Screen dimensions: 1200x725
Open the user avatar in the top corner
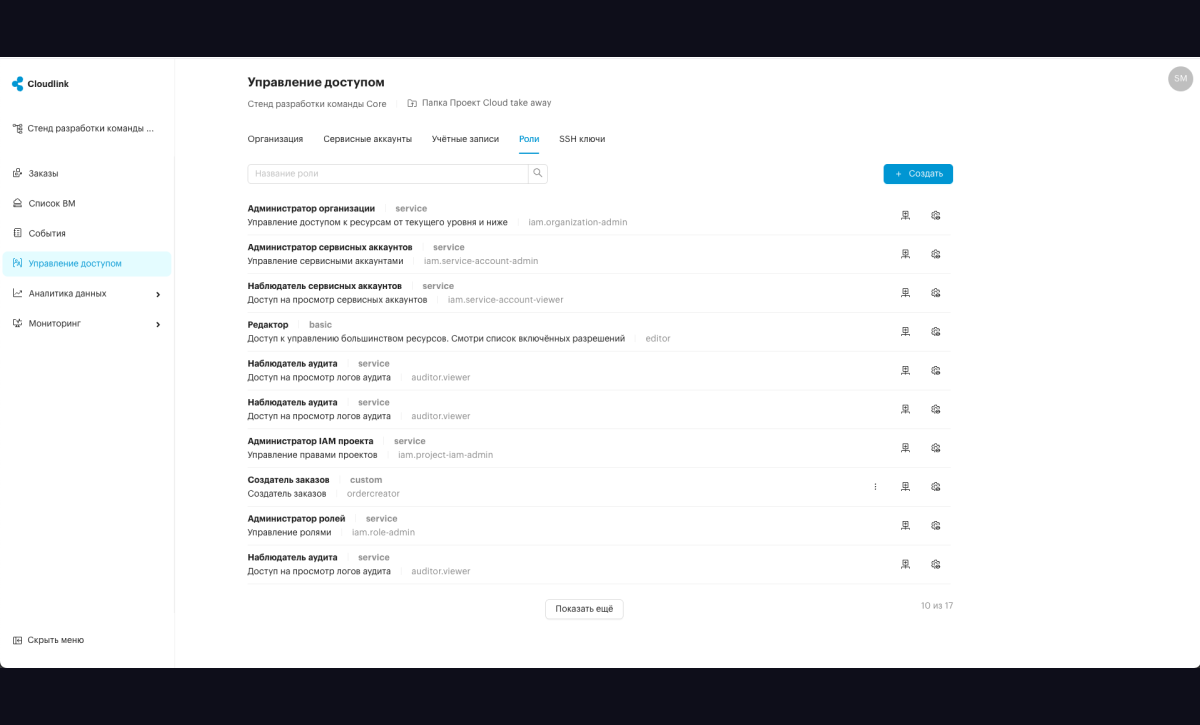(x=1180, y=79)
